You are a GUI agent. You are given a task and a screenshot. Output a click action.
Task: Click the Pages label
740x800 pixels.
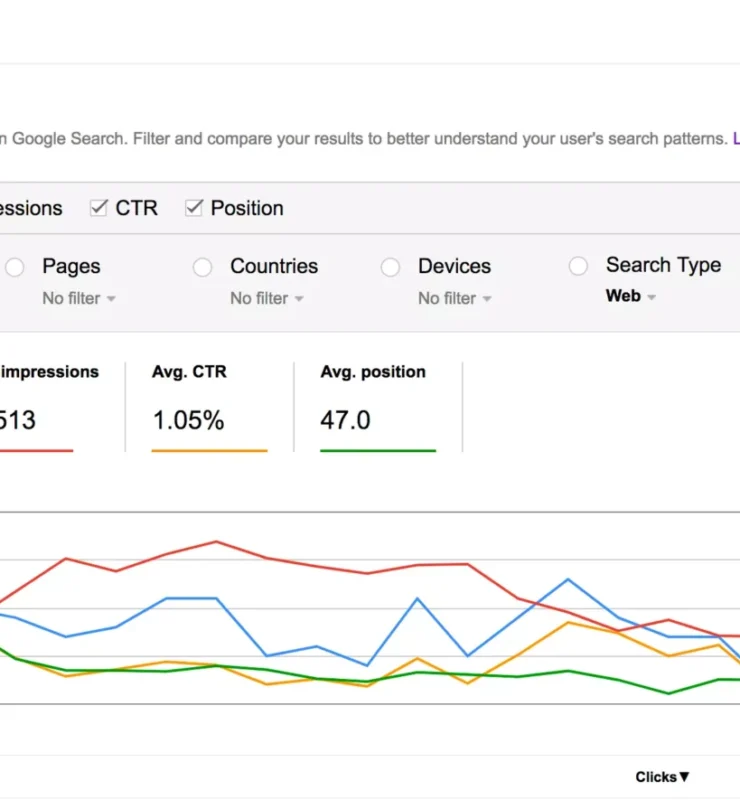[x=71, y=267]
